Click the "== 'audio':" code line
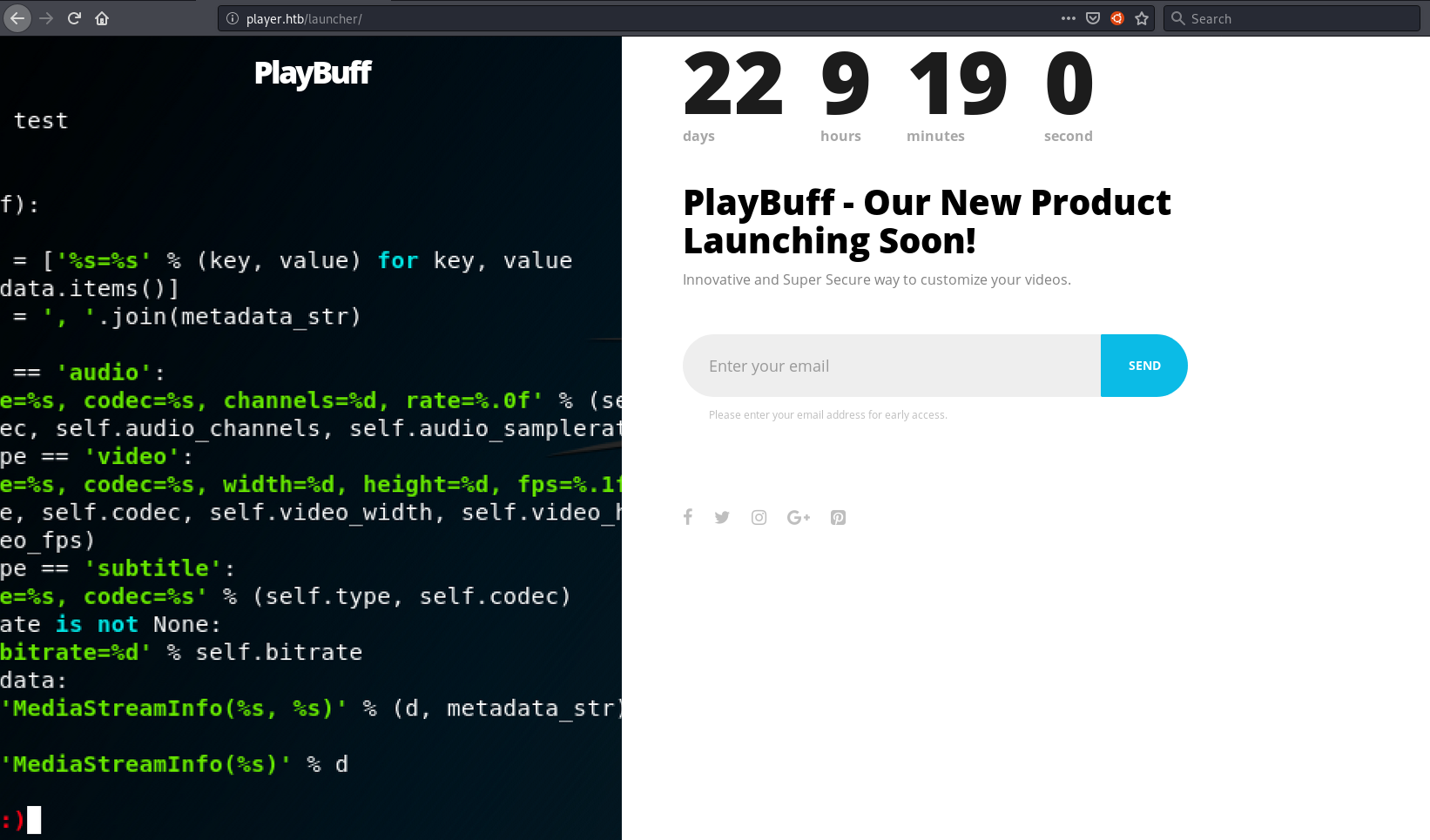This screenshot has height=840, width=1430. (x=89, y=373)
